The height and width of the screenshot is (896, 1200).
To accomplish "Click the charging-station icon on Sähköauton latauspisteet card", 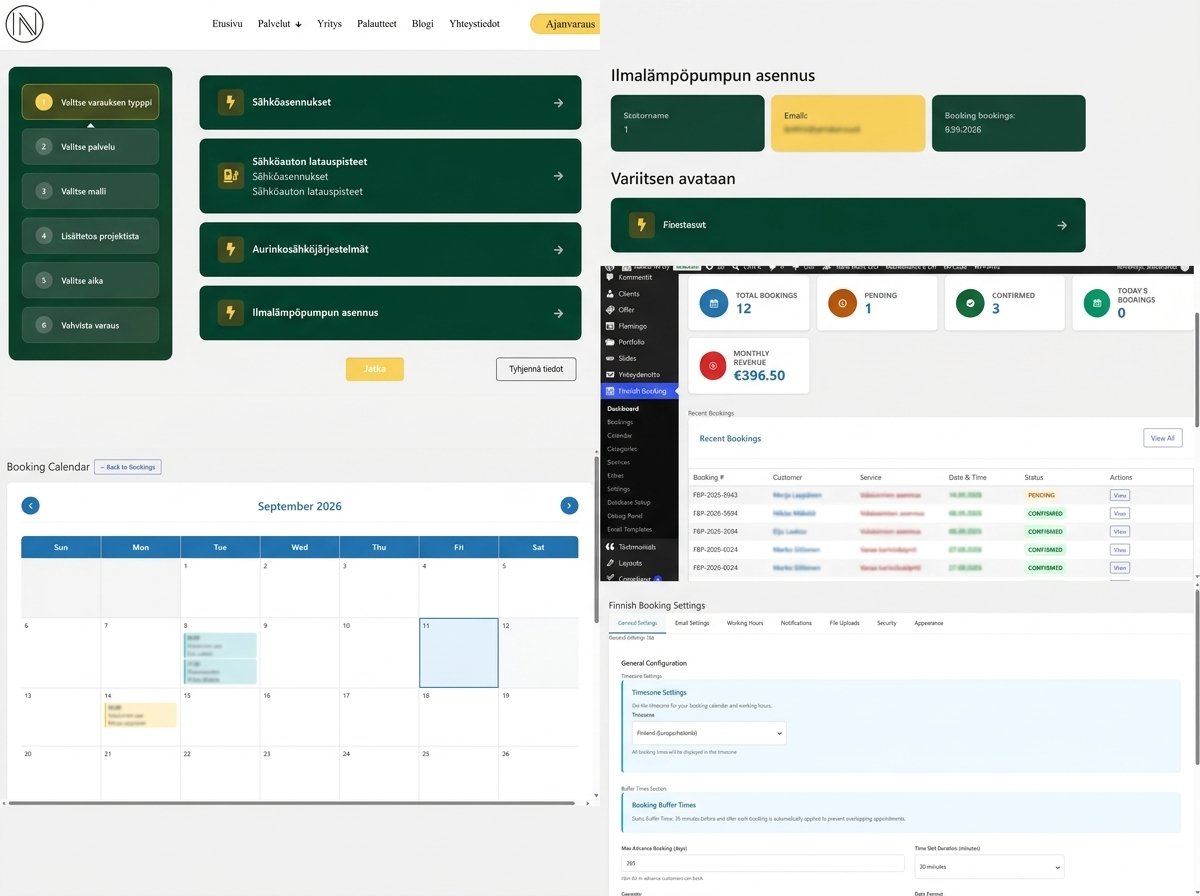I will pos(231,176).
